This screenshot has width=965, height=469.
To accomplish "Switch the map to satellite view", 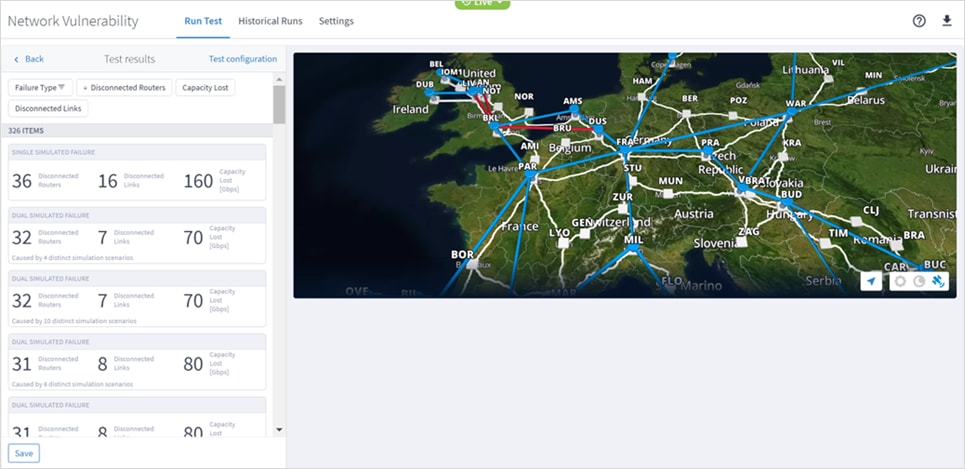I will click(938, 281).
